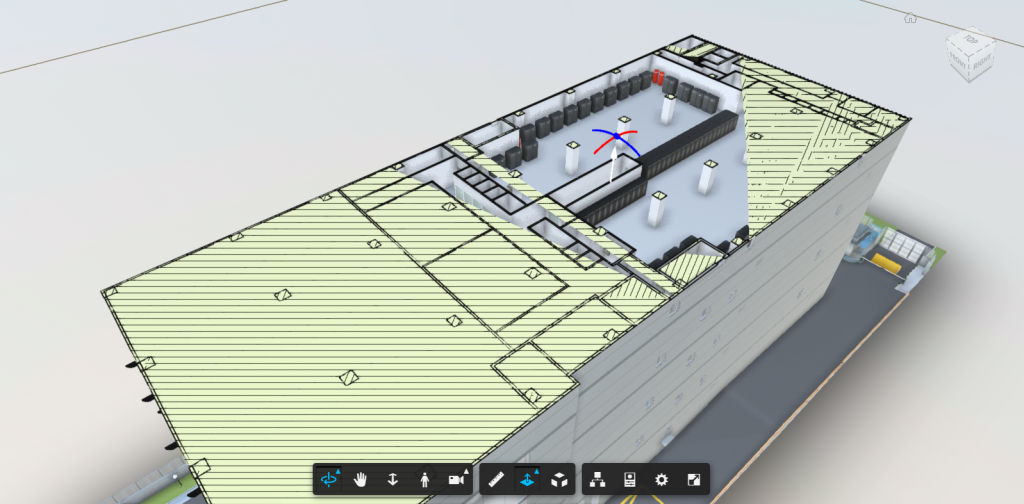The width and height of the screenshot is (1024, 504).
Task: Click the FRONT face of ViewCube
Action: coord(959,61)
